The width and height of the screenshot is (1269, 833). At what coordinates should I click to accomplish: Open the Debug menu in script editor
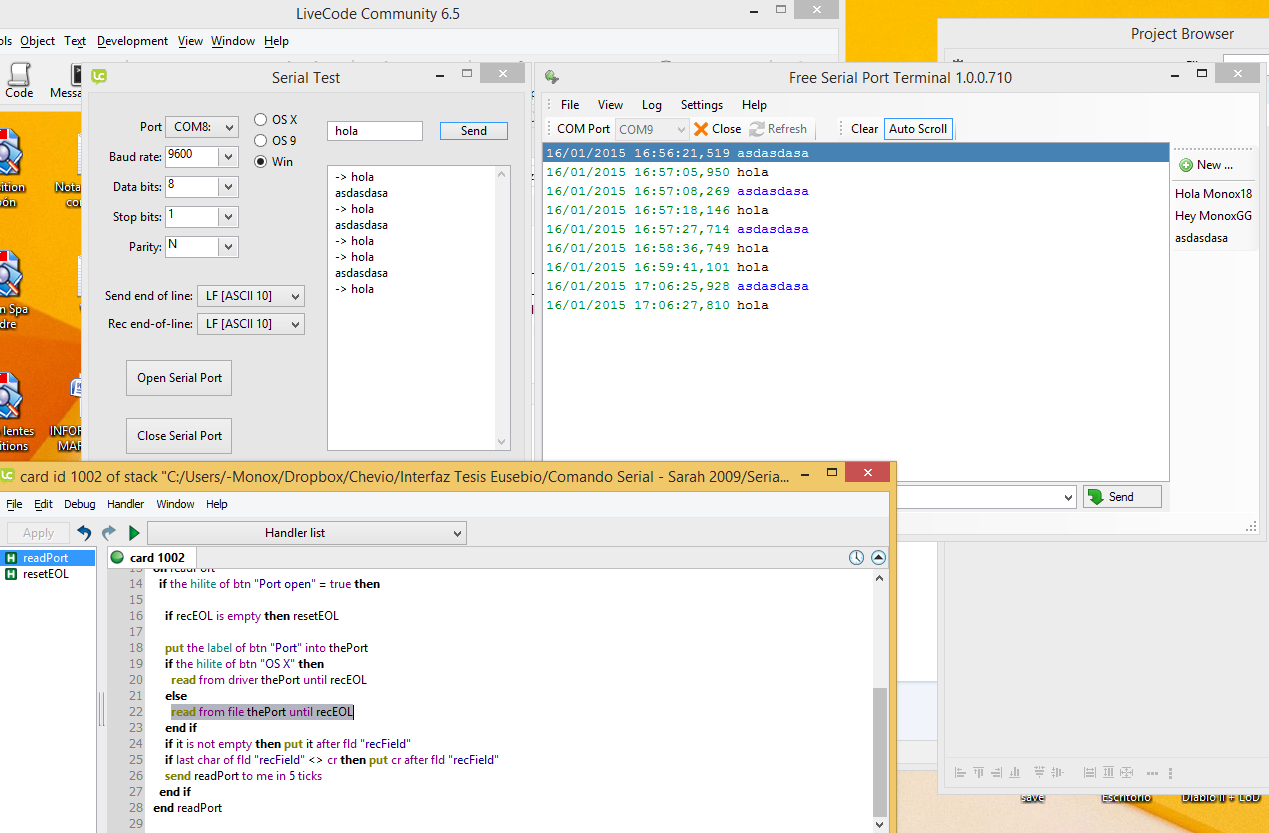(80, 505)
